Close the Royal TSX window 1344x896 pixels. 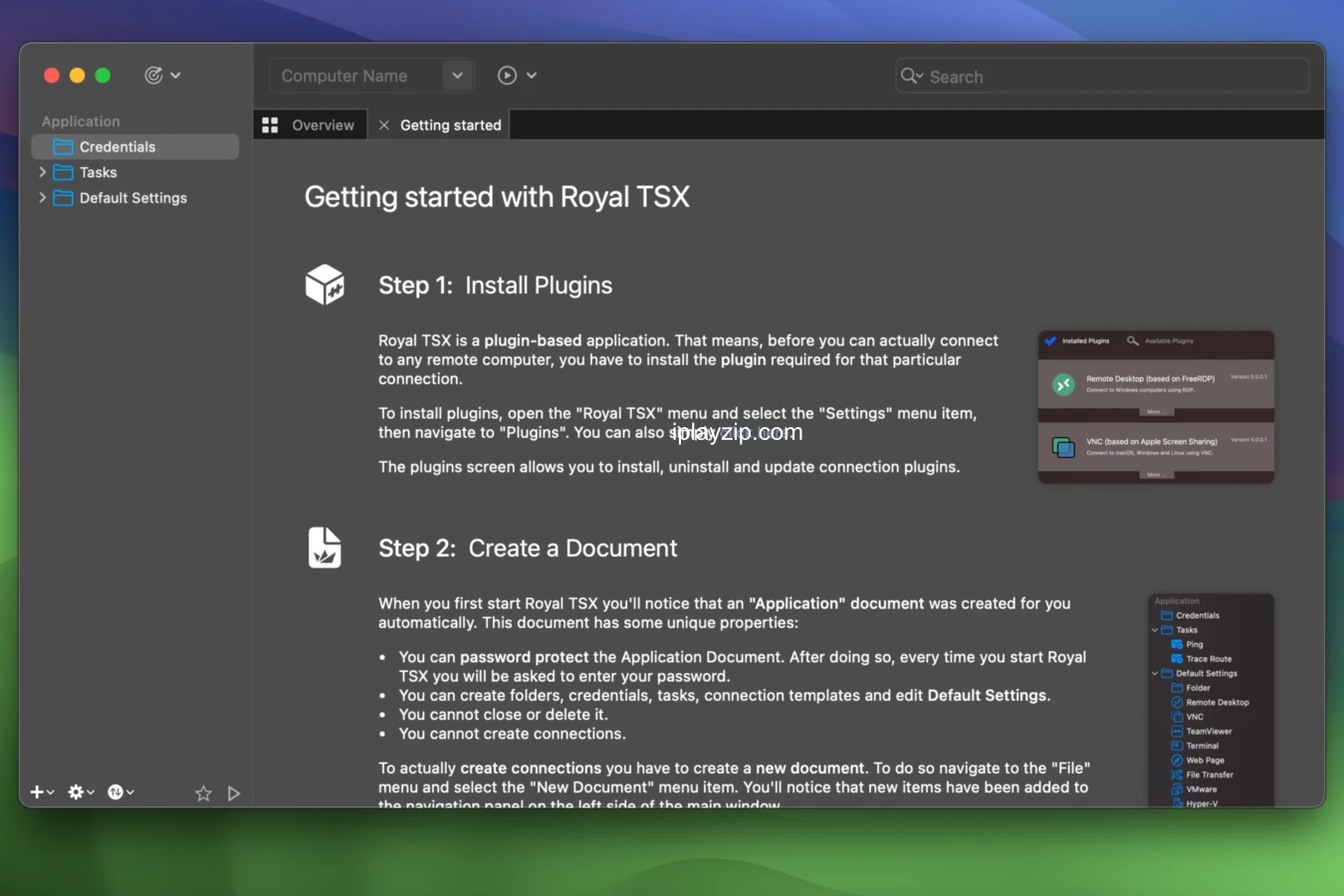coord(52,76)
